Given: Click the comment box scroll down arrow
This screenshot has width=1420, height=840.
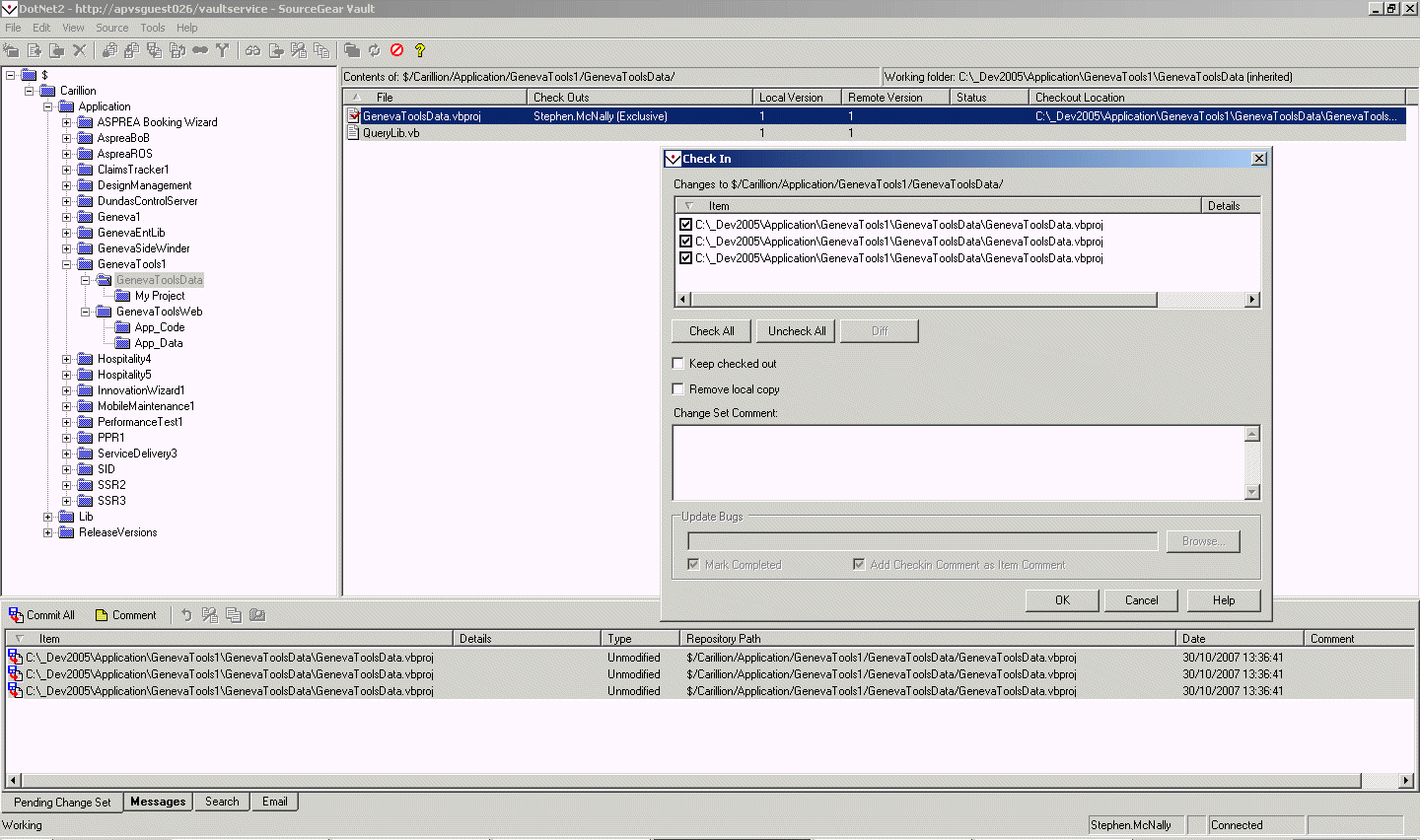Looking at the screenshot, I should (1252, 493).
